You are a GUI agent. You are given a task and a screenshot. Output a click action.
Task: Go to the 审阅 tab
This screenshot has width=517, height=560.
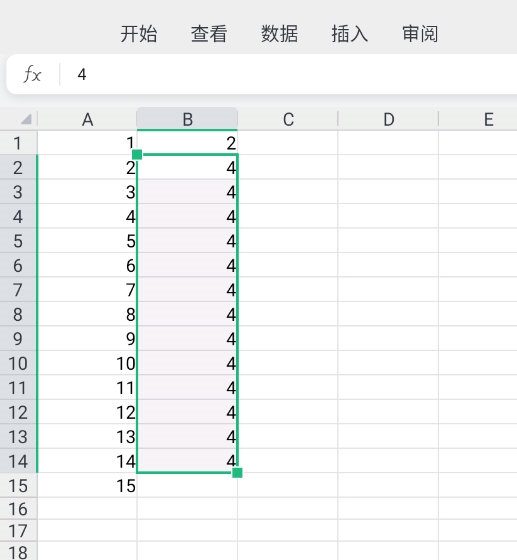[x=420, y=34]
